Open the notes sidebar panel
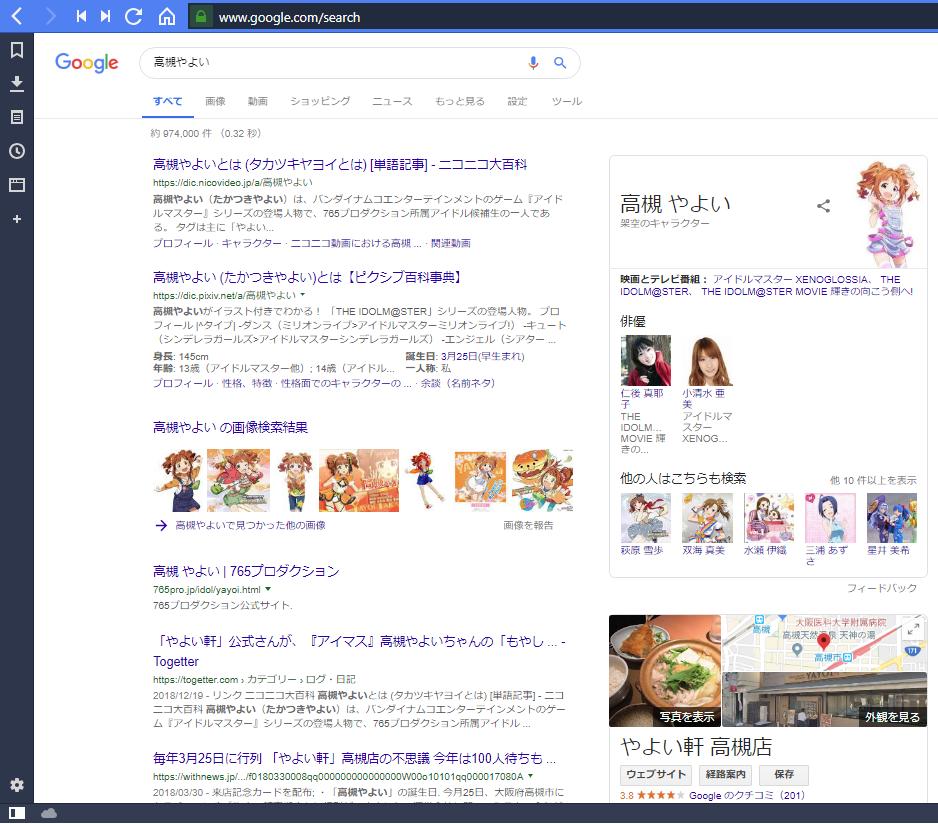This screenshot has width=938, height=824. (17, 117)
